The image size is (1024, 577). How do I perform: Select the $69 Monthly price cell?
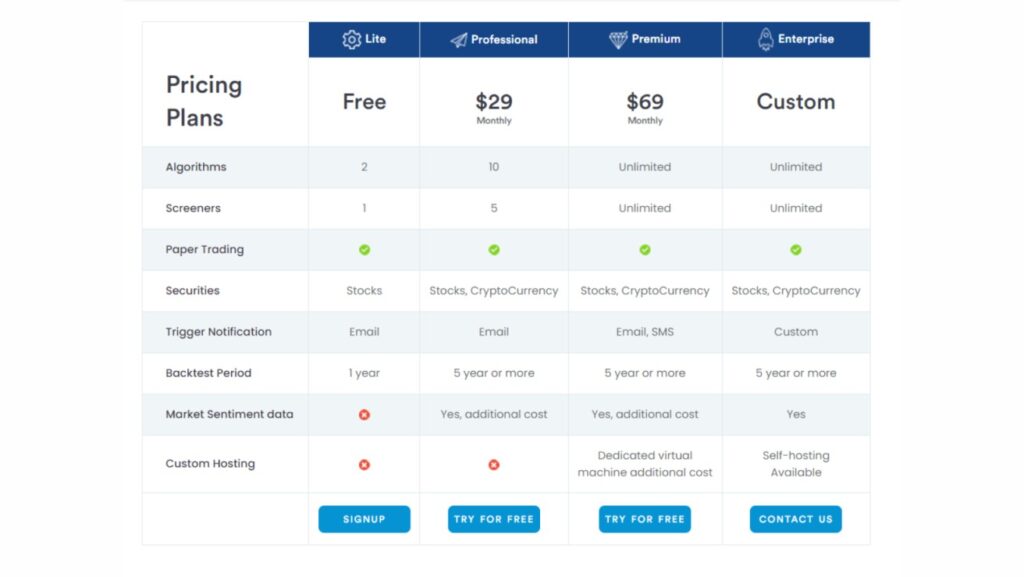pyautogui.click(x=645, y=105)
